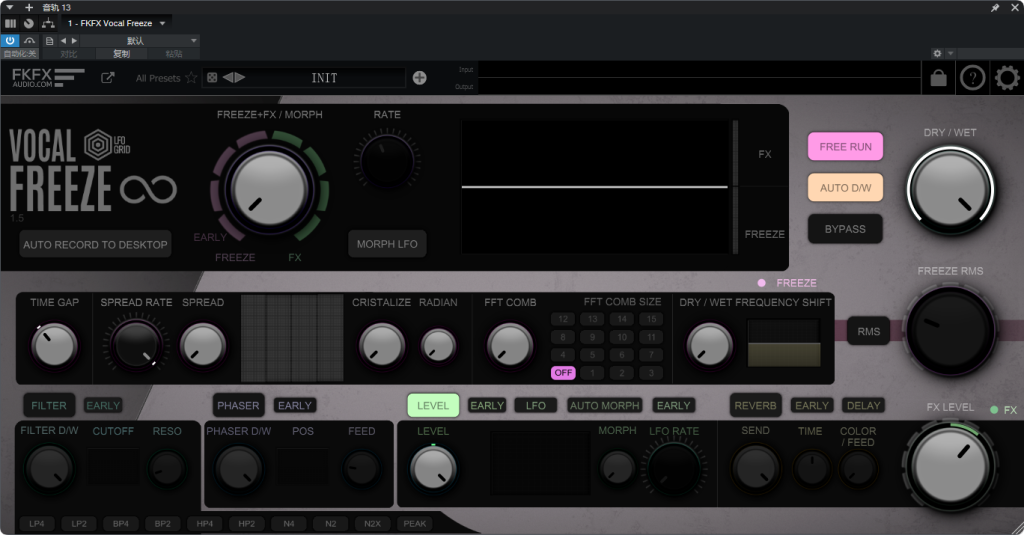Click the host preset document icon
The width and height of the screenshot is (1024, 535).
tap(50, 41)
